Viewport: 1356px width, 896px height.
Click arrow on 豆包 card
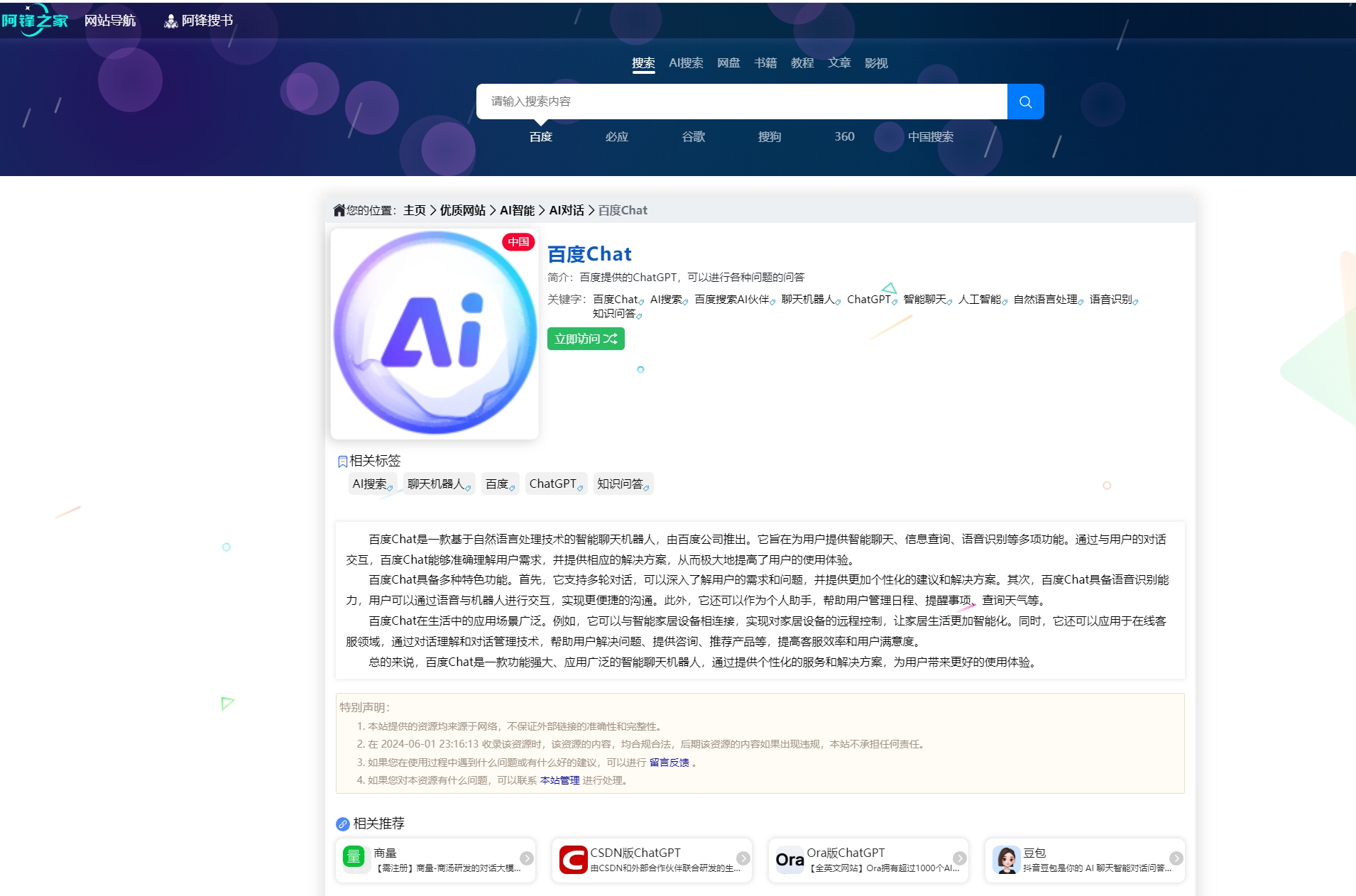[1176, 858]
